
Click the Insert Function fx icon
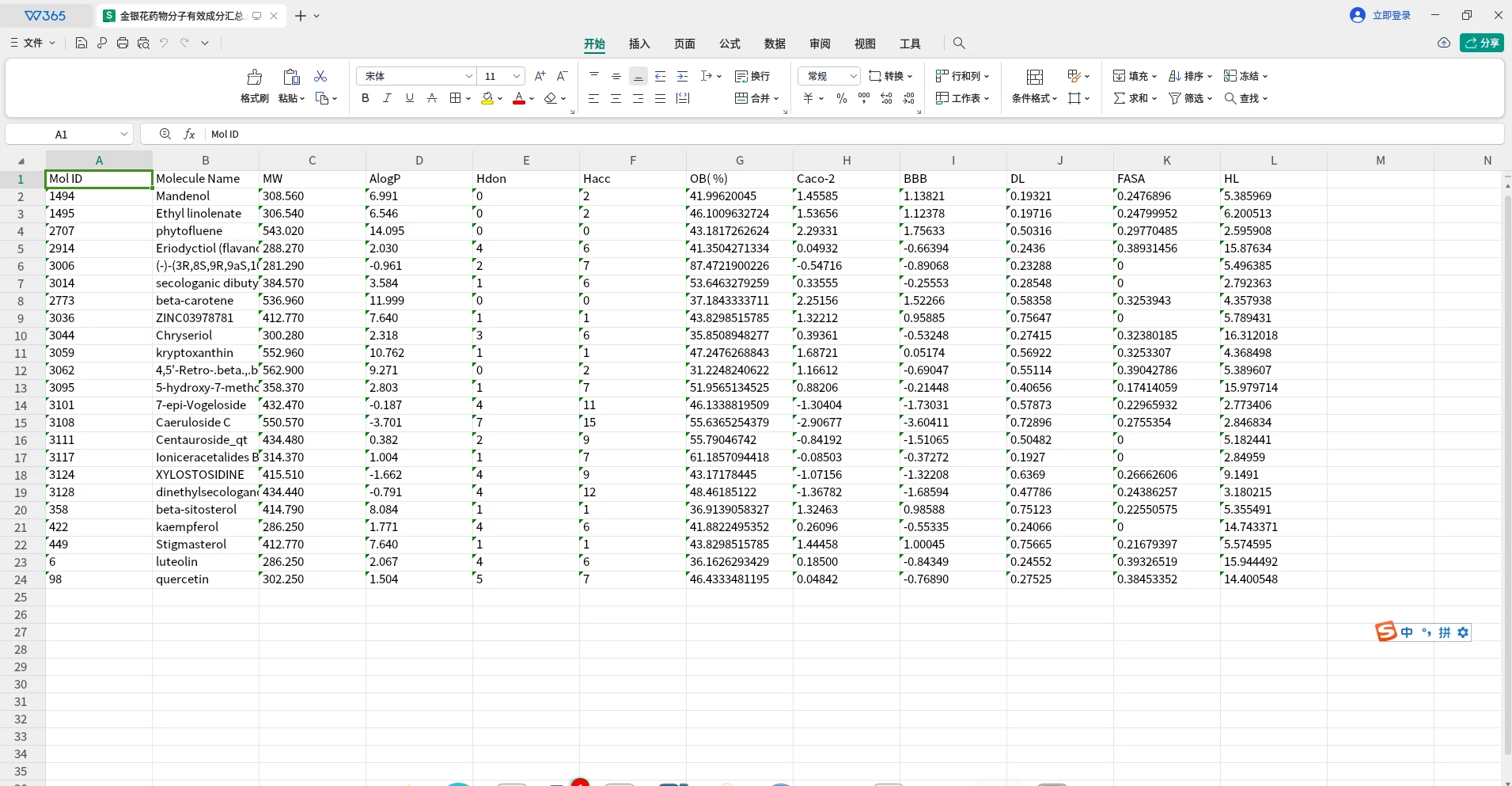[x=190, y=135]
